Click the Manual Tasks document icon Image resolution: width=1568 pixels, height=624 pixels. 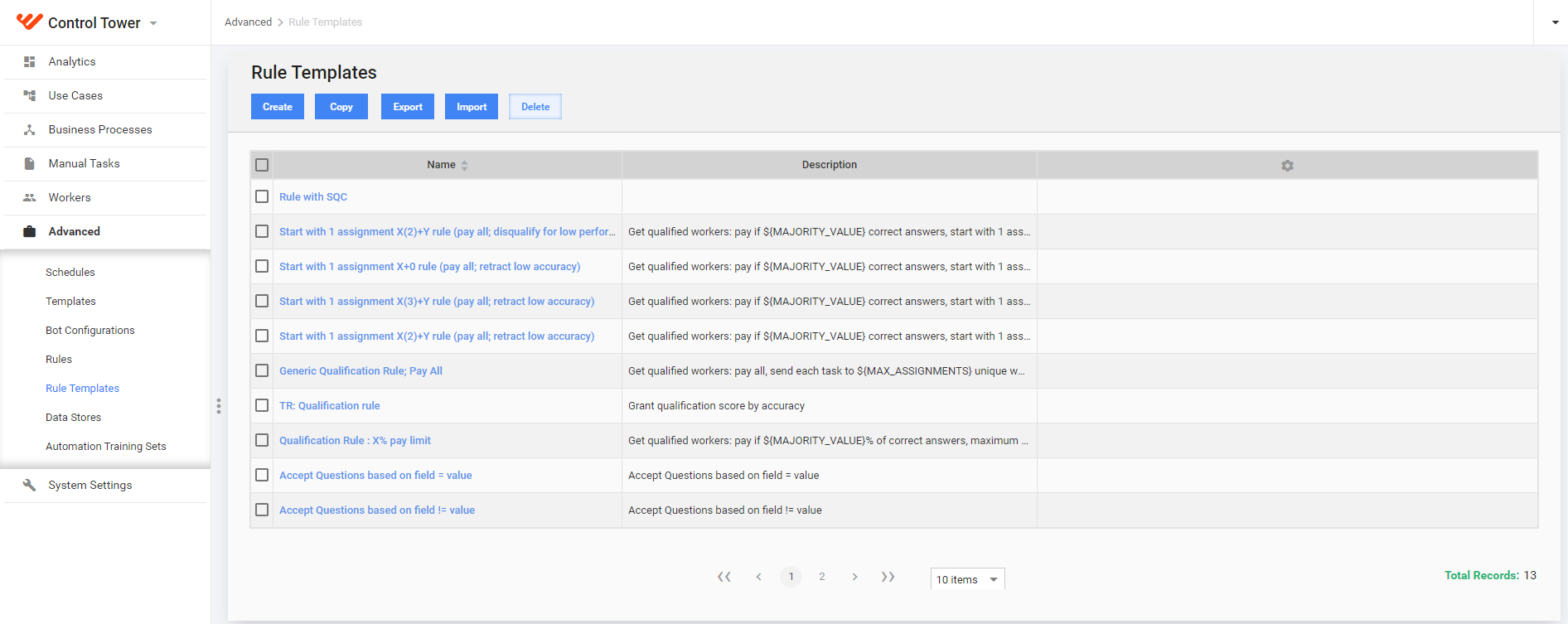click(30, 163)
